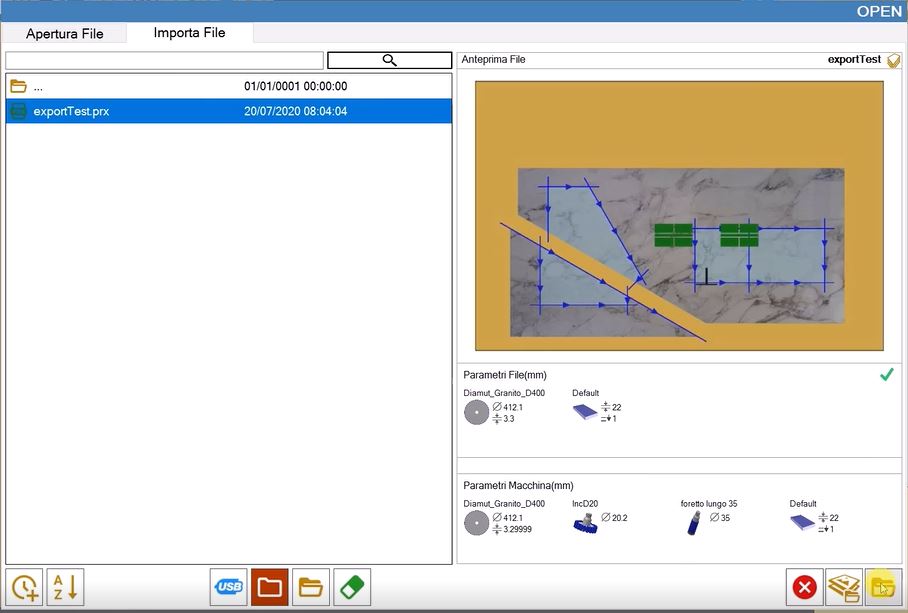Click the saw blade icon under Parametri File
908x613 pixels.
pos(476,413)
